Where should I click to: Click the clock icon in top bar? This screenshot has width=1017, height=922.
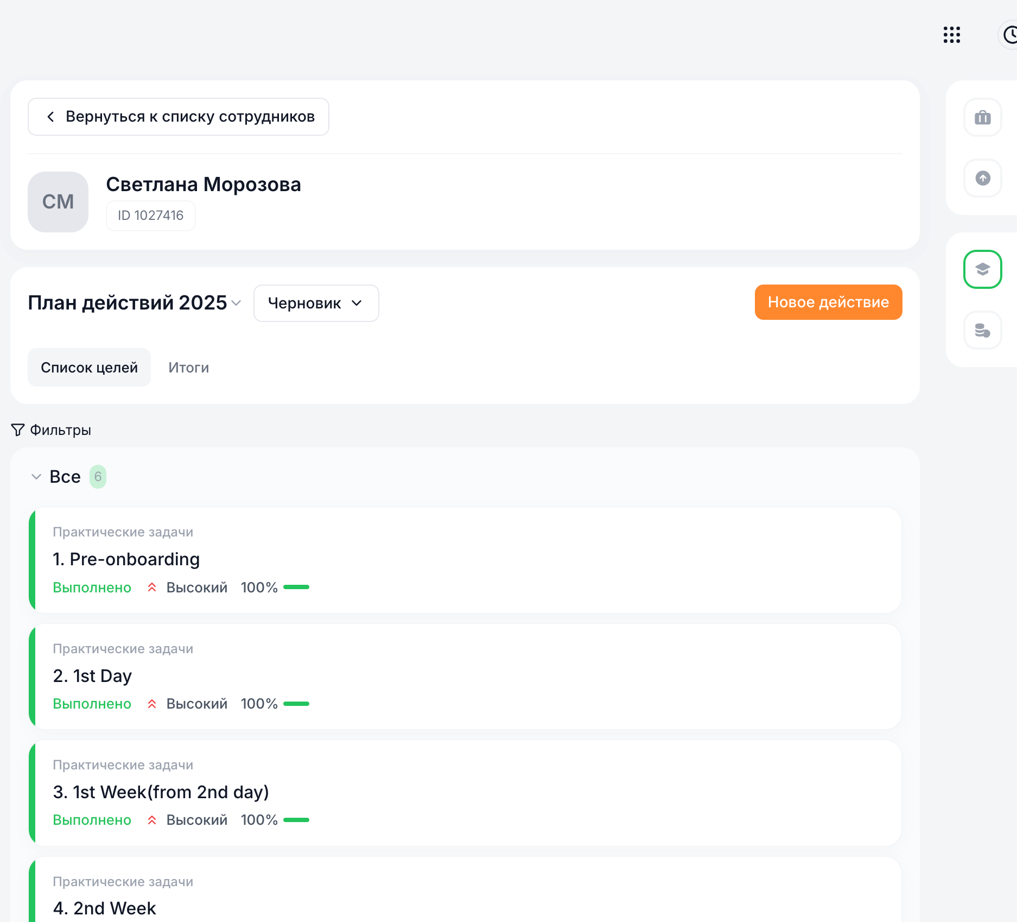pyautogui.click(x=1009, y=35)
